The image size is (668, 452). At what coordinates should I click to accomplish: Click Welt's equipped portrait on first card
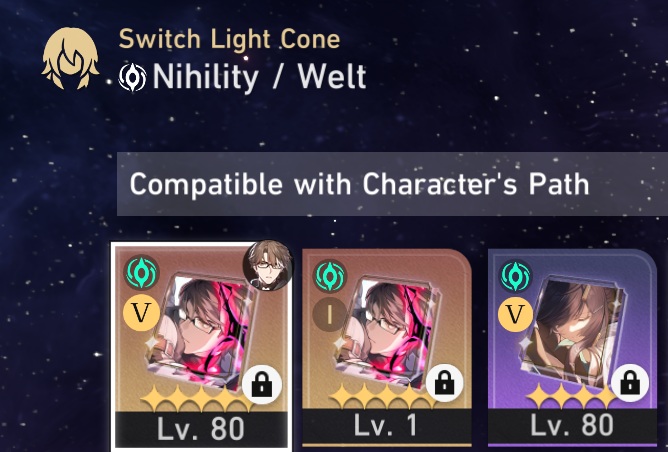pyautogui.click(x=268, y=265)
